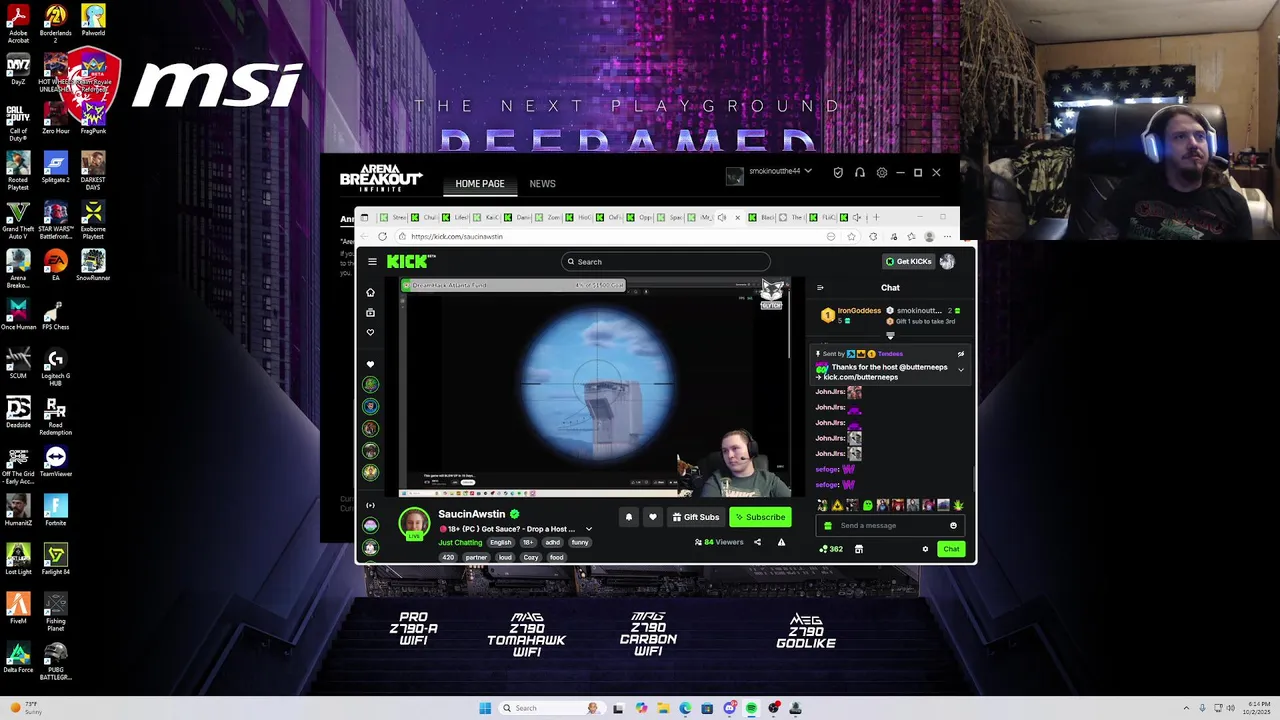
Task: Select the HOME PAGE tab
Action: coord(480,184)
